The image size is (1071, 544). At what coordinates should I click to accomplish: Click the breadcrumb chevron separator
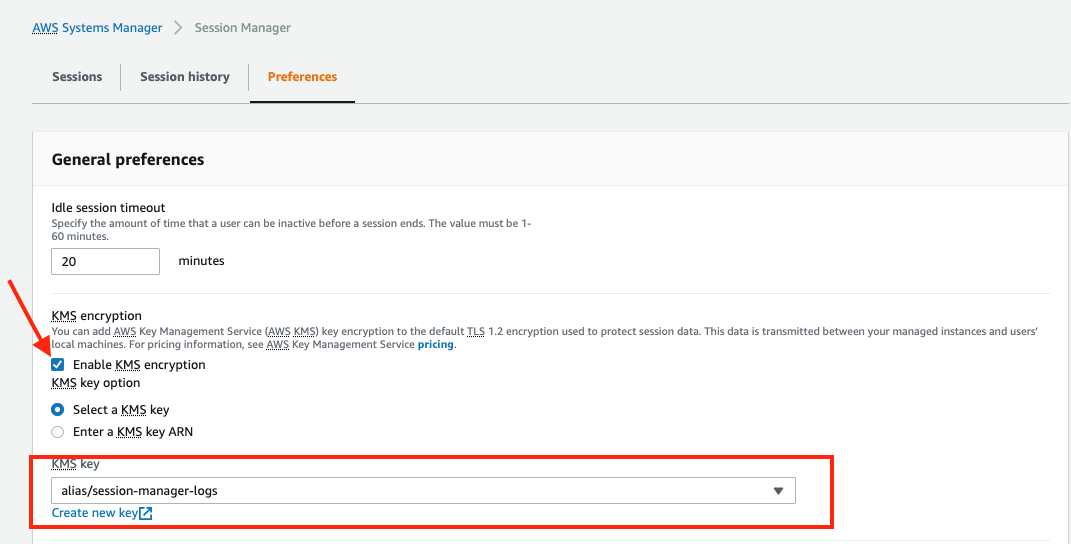(x=178, y=28)
